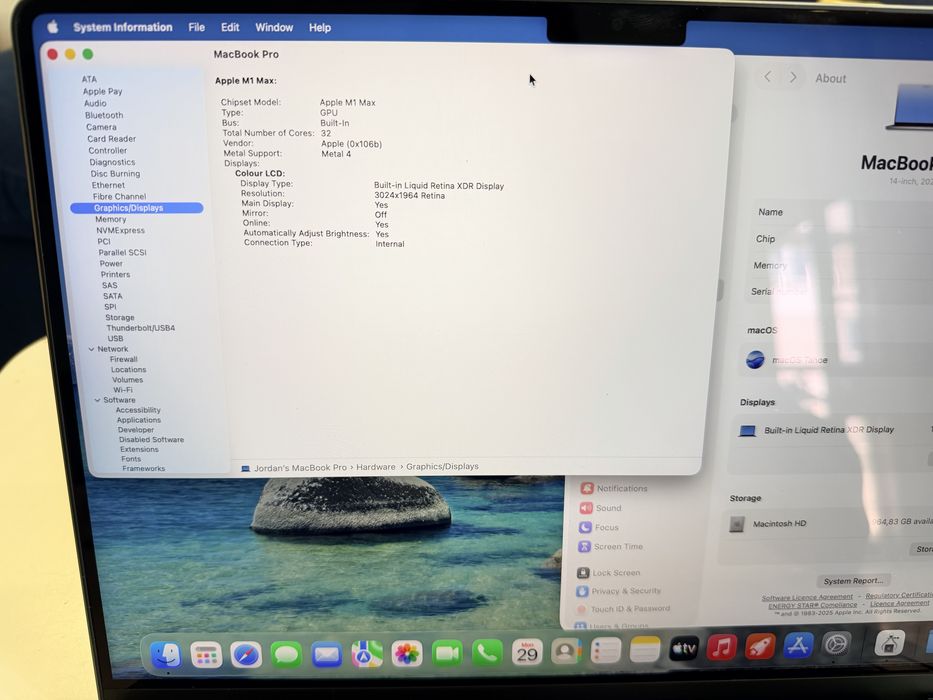Select Extensions under Software

tap(139, 449)
